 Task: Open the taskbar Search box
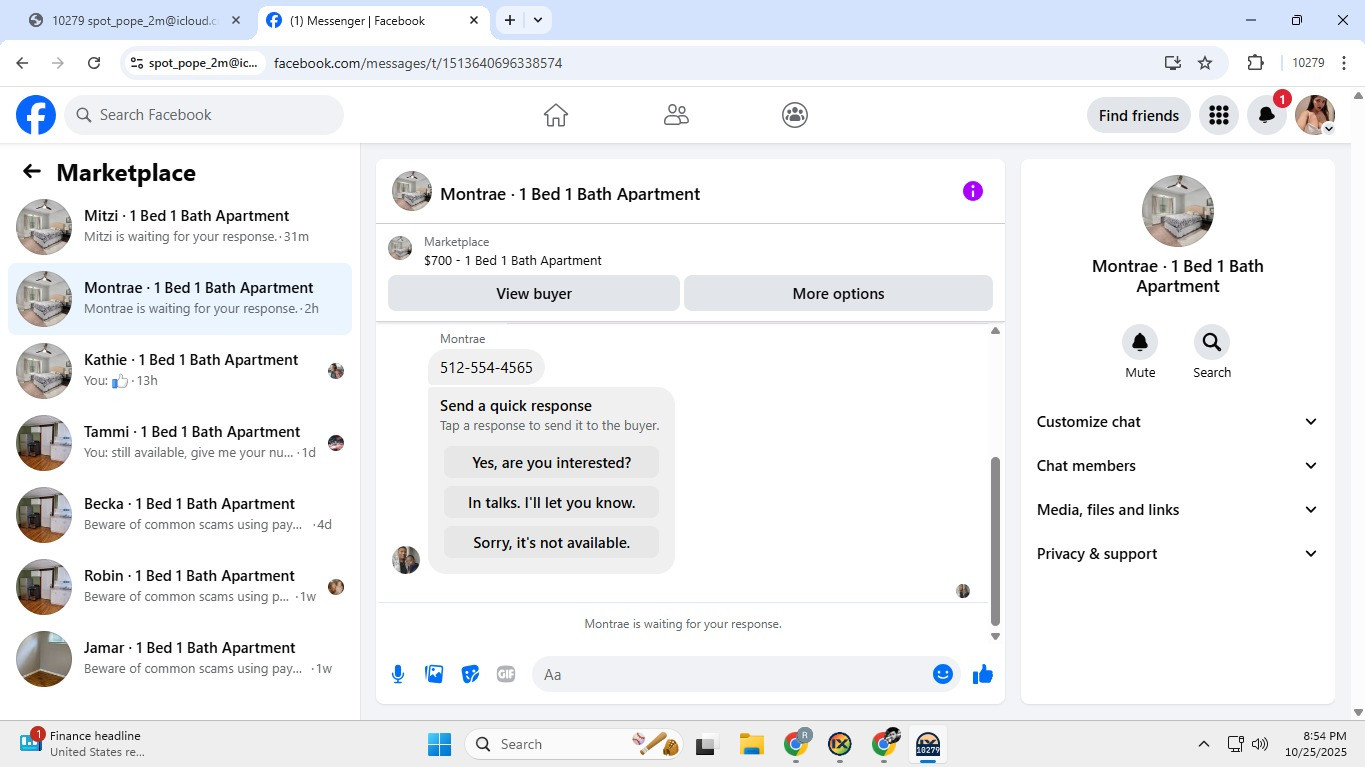coord(575,744)
